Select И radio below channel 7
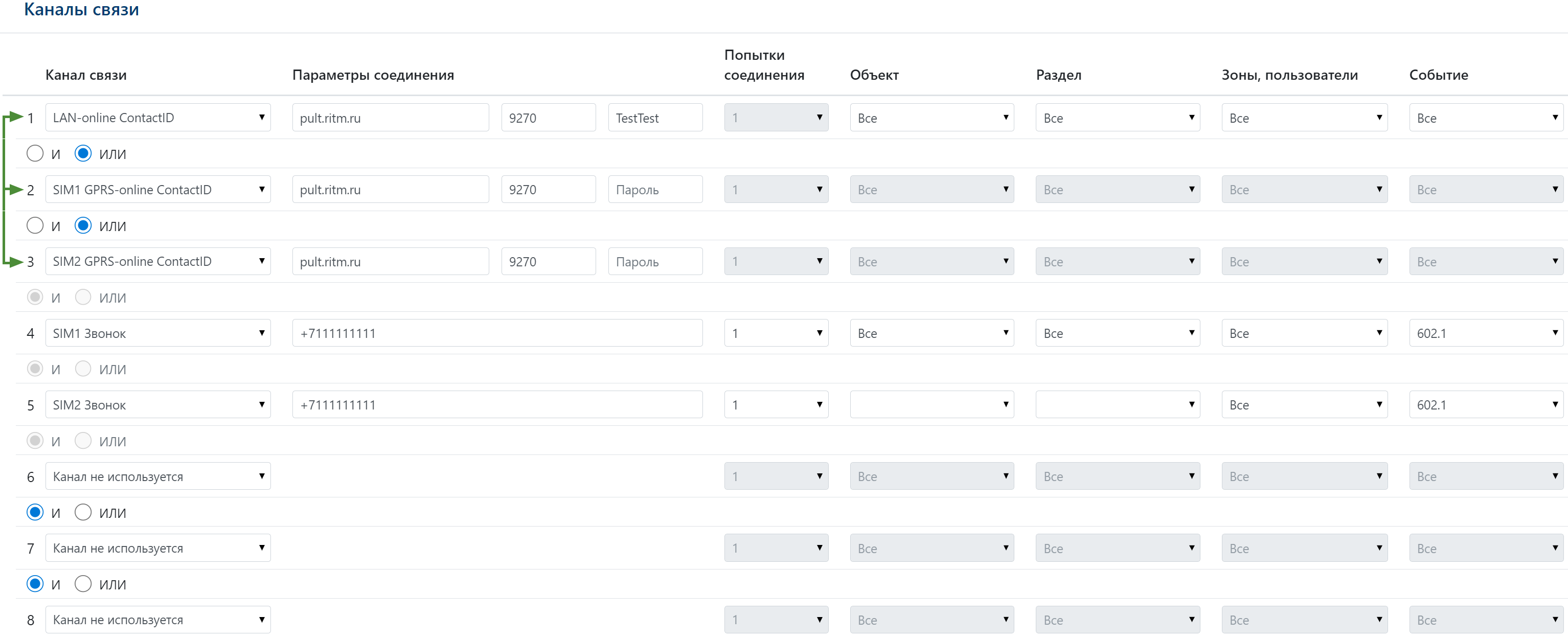Viewport: 1568px width, 638px height. pyautogui.click(x=35, y=584)
